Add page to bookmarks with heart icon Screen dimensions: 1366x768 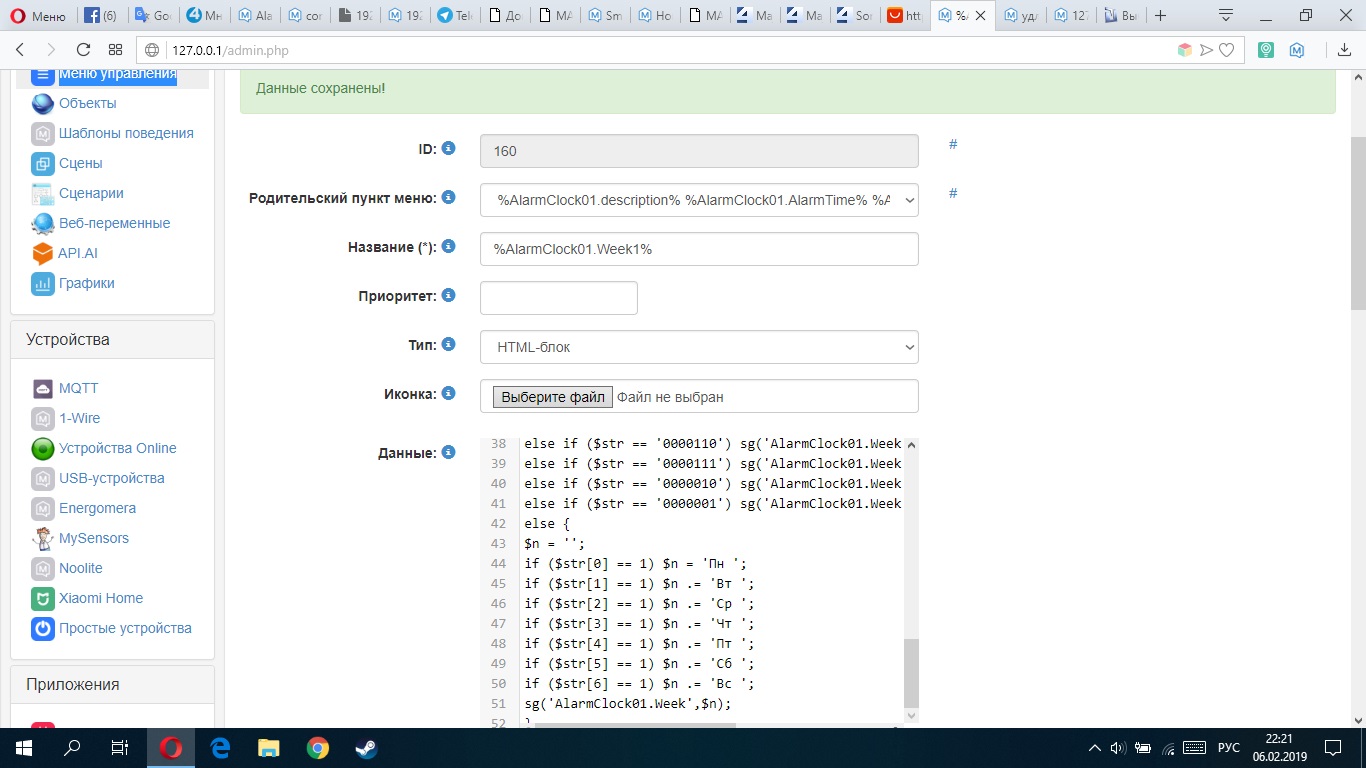(x=1226, y=50)
